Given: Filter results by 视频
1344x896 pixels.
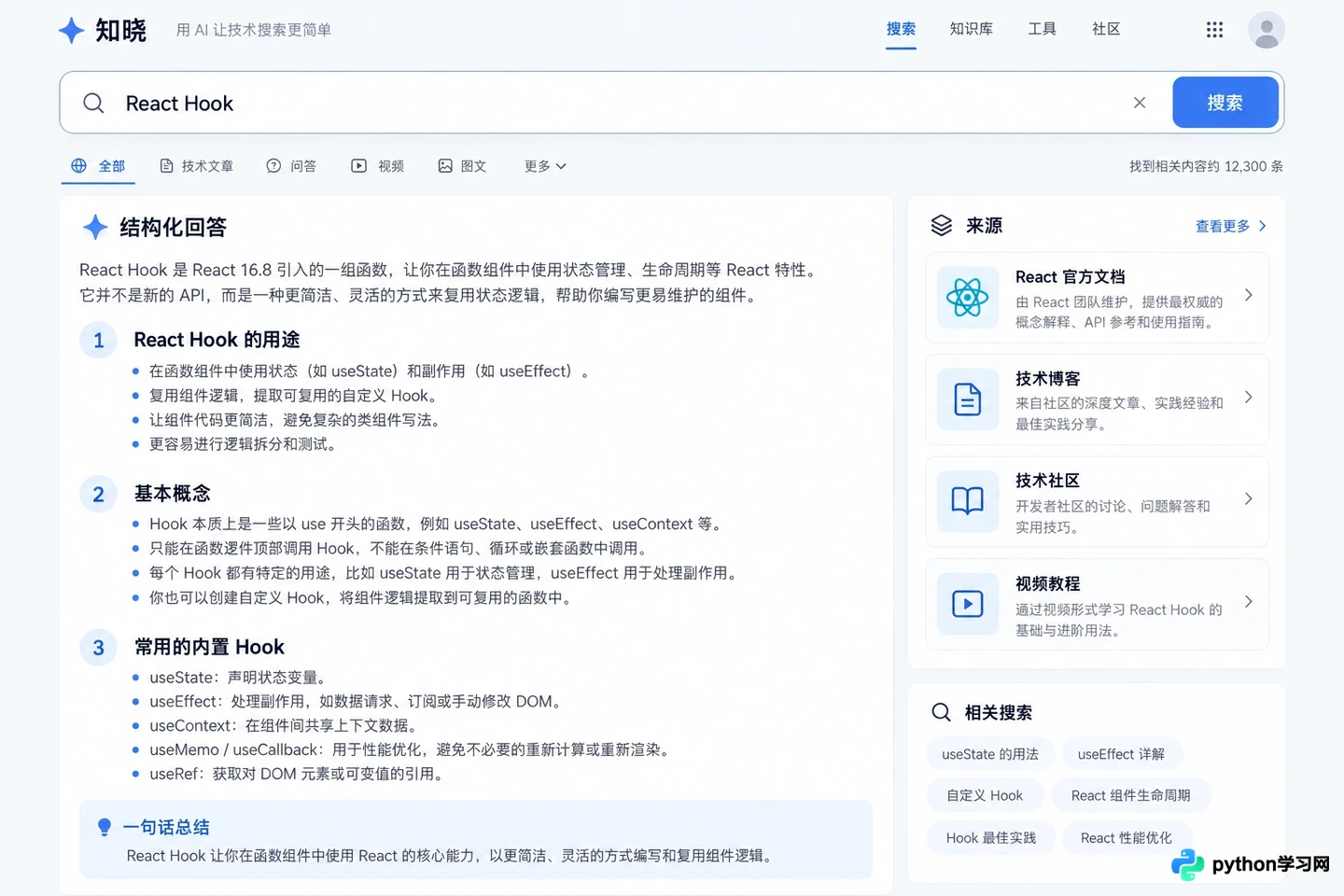Looking at the screenshot, I should click(x=378, y=166).
